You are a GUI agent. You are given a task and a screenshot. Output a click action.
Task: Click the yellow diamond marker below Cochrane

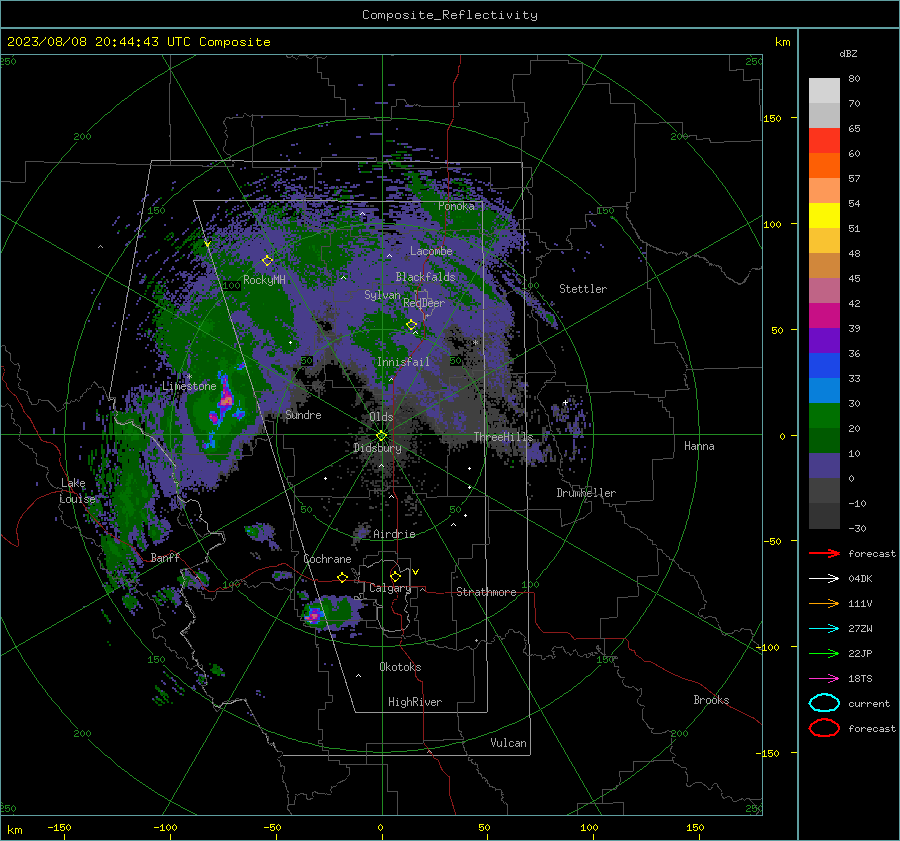pos(343,577)
